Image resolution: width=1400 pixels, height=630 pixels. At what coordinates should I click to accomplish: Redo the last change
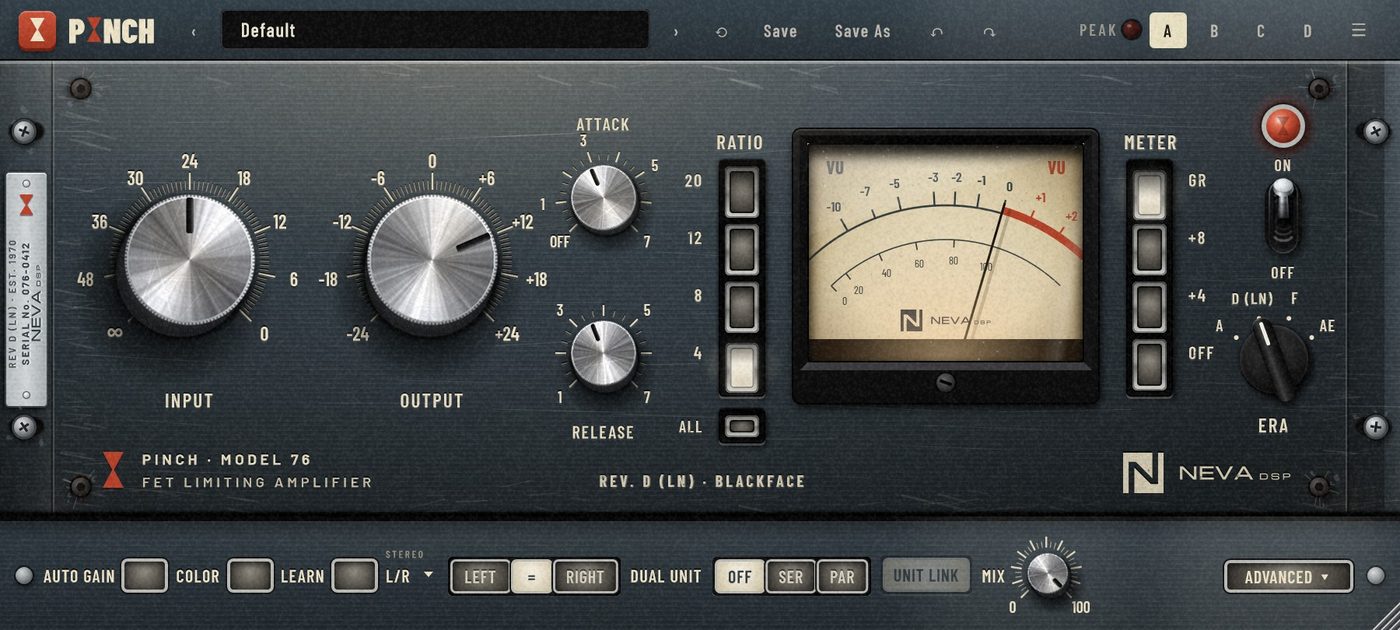coord(989,32)
